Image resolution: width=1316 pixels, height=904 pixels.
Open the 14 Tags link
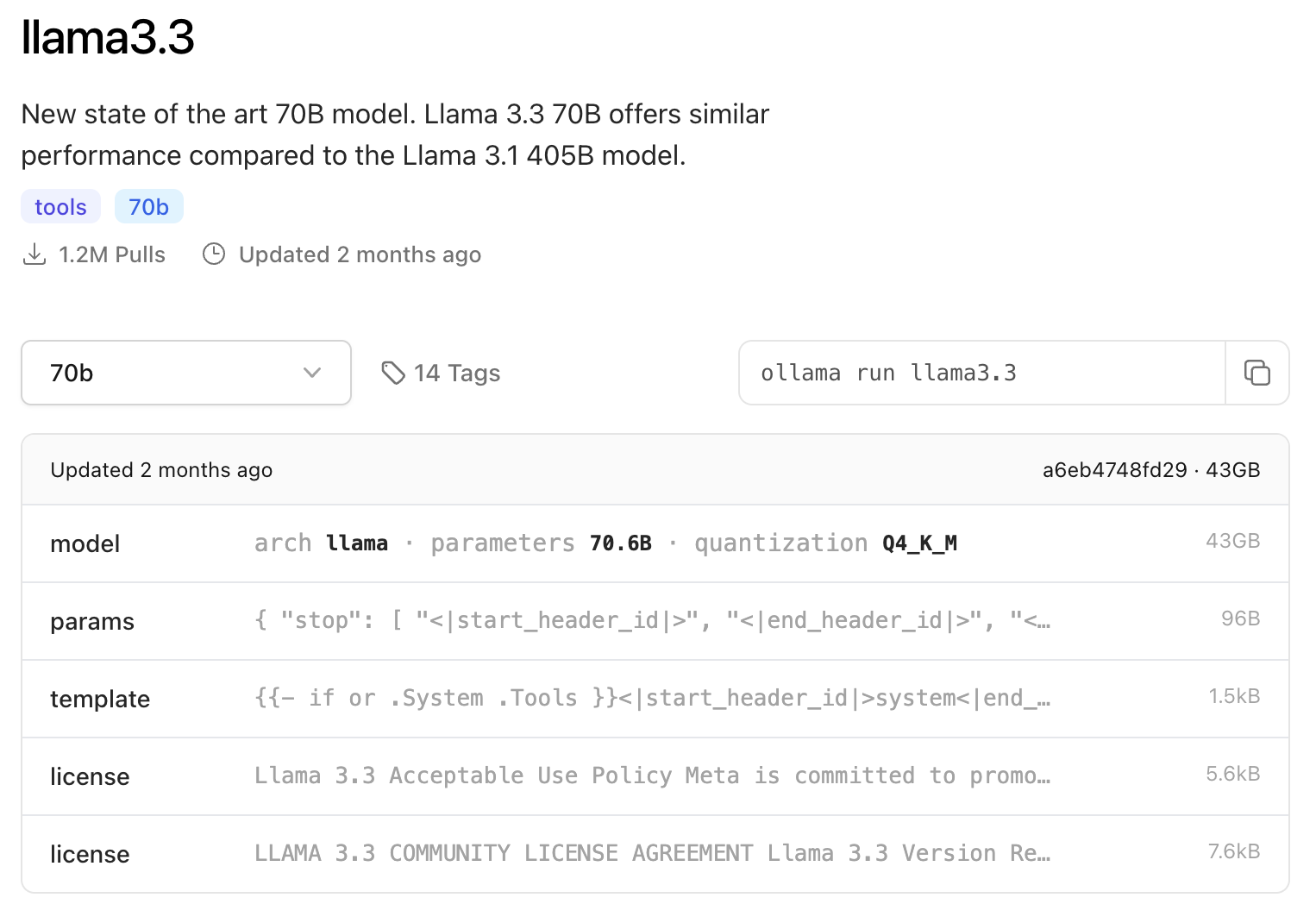pyautogui.click(x=456, y=373)
